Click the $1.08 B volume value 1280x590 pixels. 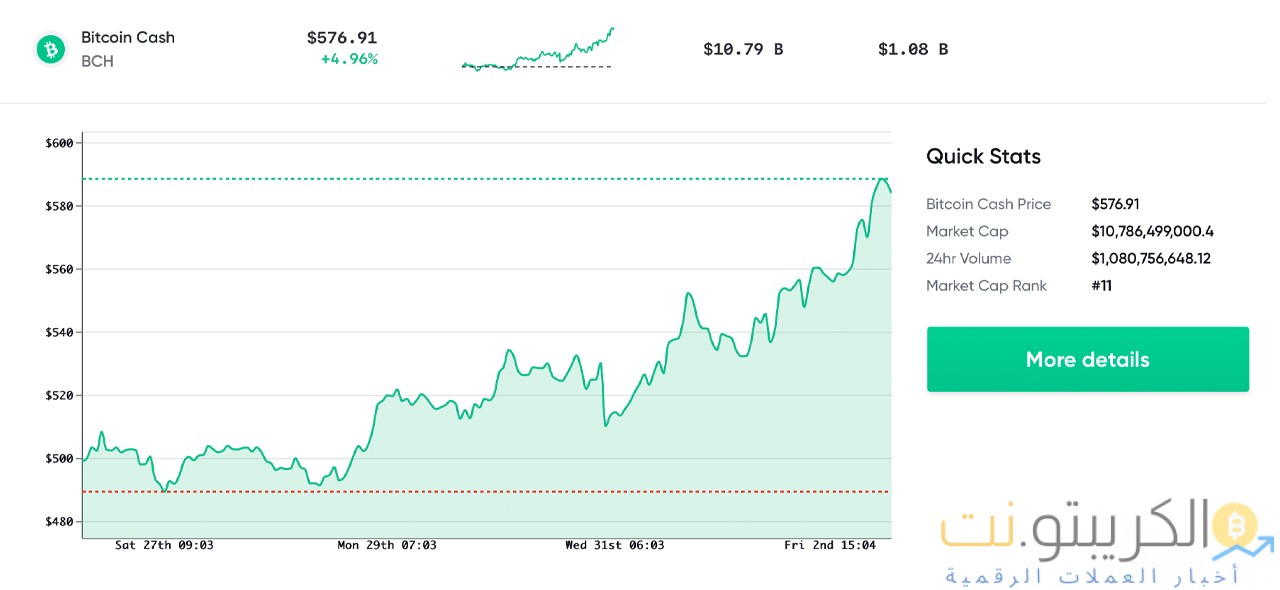[912, 48]
